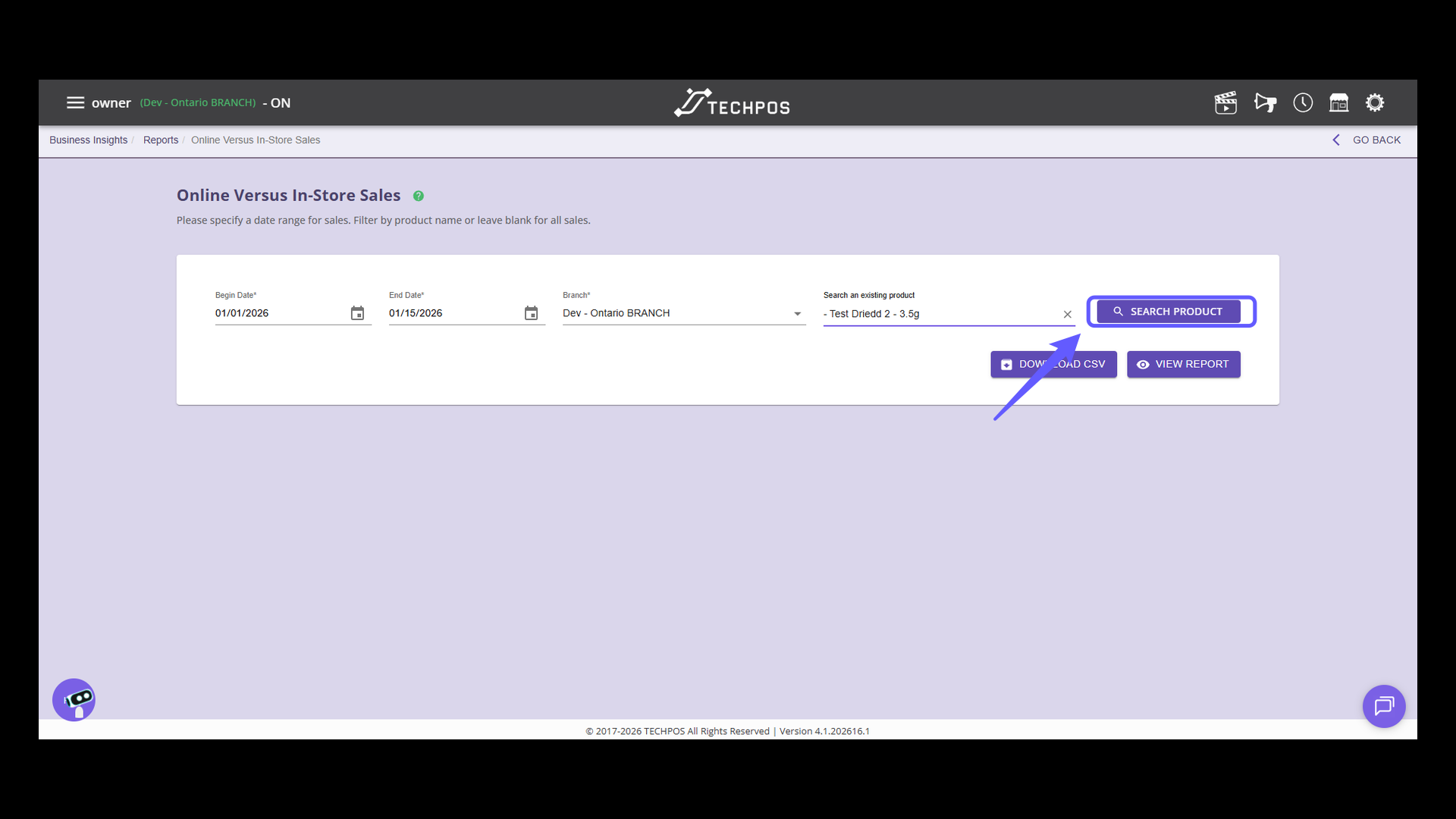Viewport: 1456px width, 819px height.
Task: Go to Reports breadcrumb
Action: 161,140
